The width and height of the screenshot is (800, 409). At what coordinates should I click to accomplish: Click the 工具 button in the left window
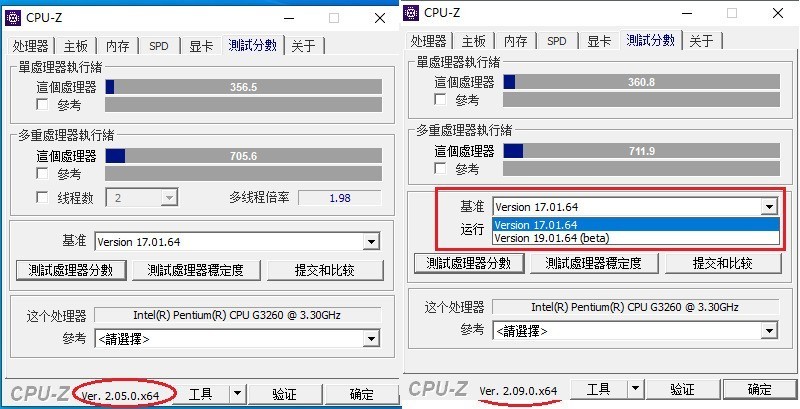[x=201, y=394]
